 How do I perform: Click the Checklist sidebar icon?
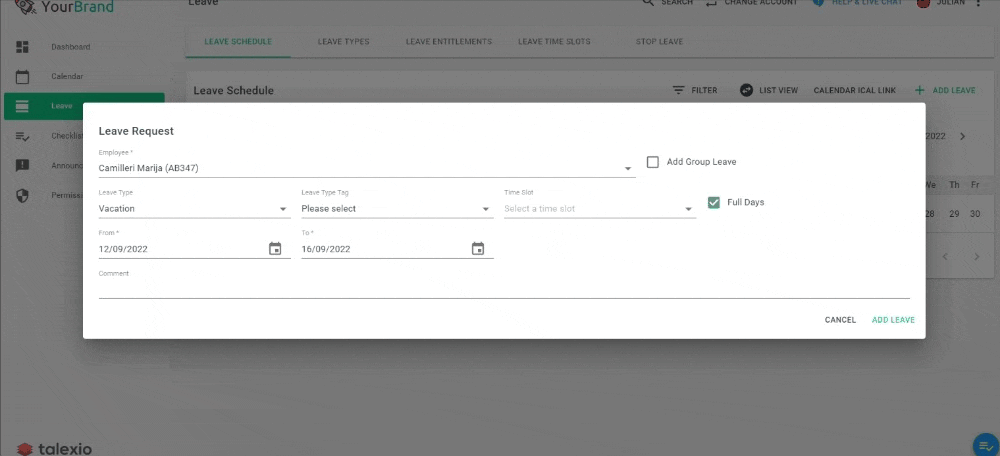22,136
